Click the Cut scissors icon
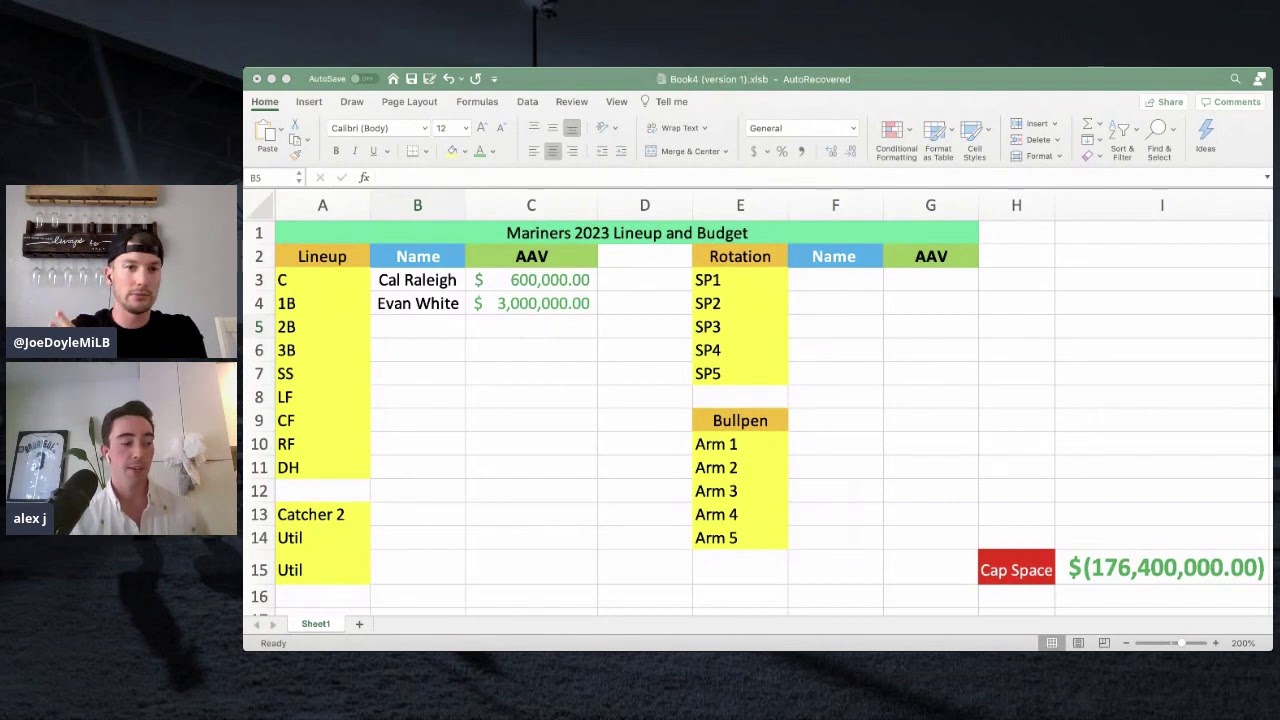 pyautogui.click(x=295, y=123)
